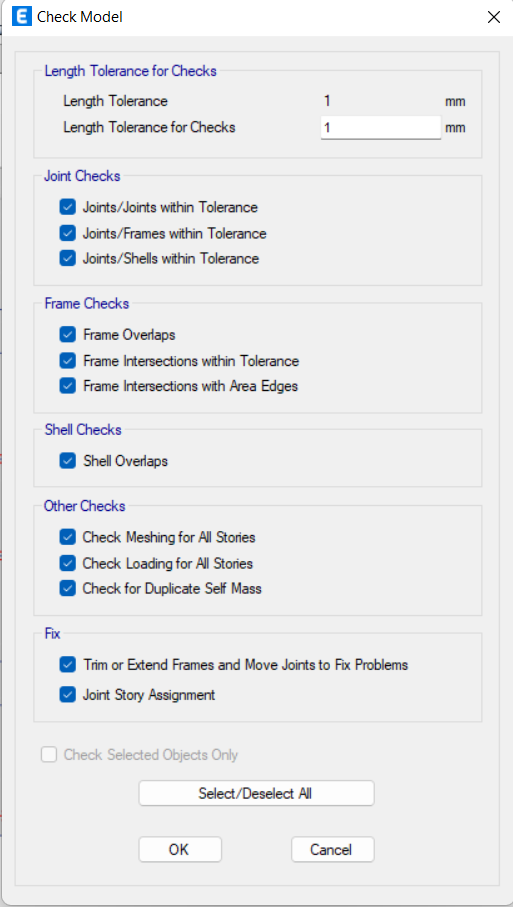The width and height of the screenshot is (513, 907).
Task: Disable Joints/Shells within Tolerance check
Action: pos(68,259)
